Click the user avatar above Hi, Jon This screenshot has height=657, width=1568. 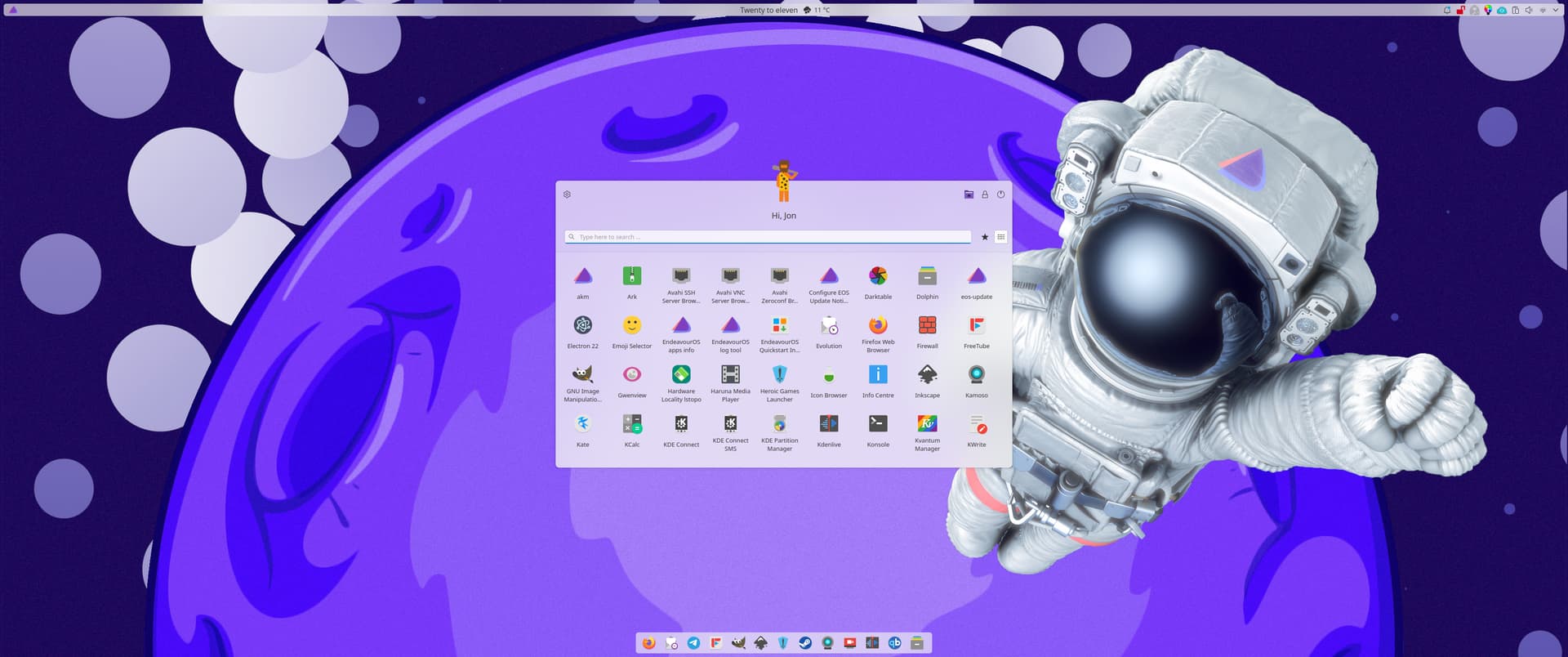(784, 181)
